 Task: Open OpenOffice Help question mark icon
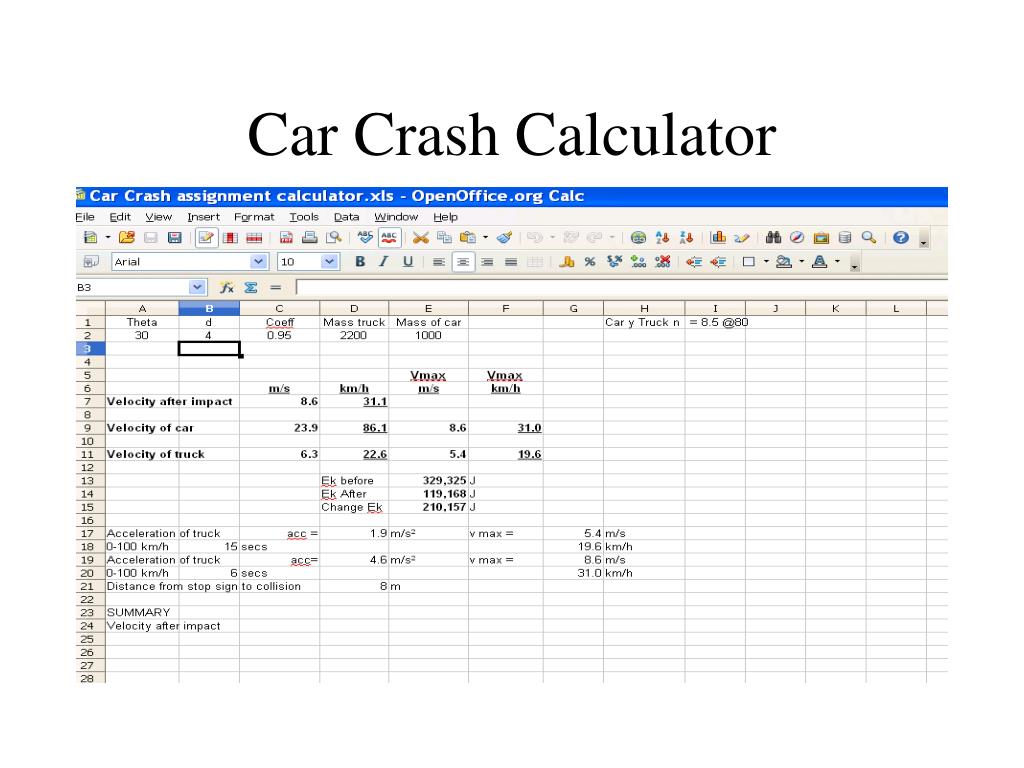pyautogui.click(x=901, y=238)
